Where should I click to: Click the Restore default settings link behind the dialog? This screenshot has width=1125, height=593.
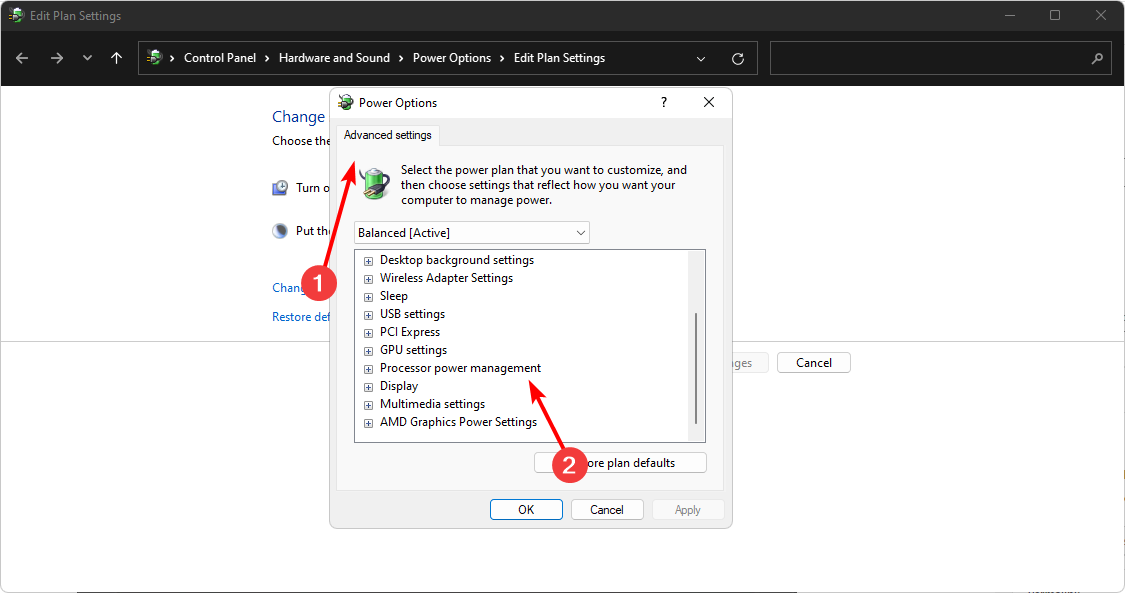(x=301, y=317)
